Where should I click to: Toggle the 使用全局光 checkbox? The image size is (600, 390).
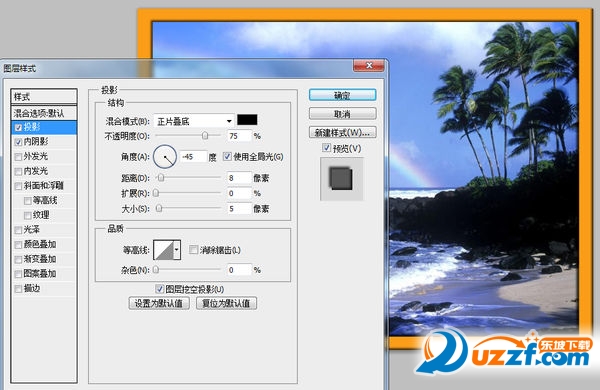click(227, 156)
